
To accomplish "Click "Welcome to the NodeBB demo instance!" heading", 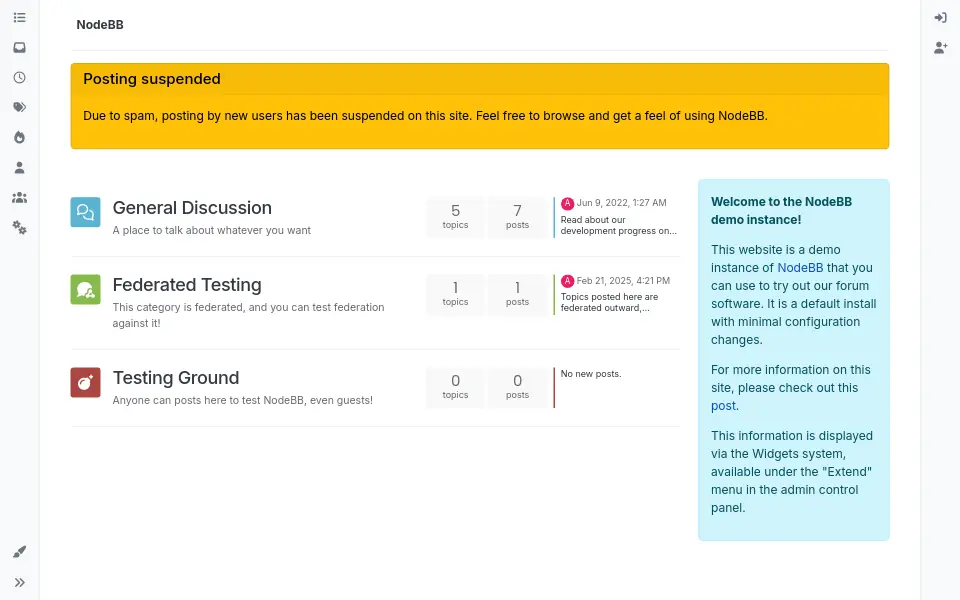I will (x=781, y=211).
